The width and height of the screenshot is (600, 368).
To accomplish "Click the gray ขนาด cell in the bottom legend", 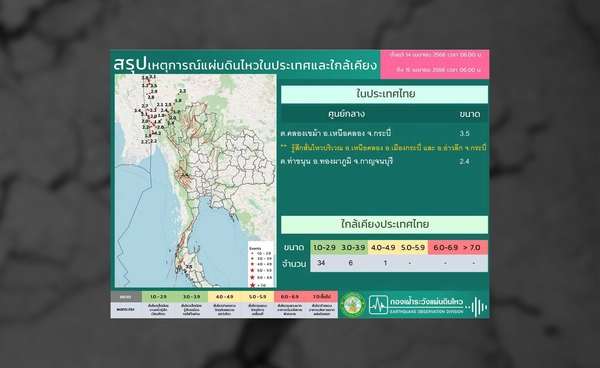I will (x=126, y=297).
